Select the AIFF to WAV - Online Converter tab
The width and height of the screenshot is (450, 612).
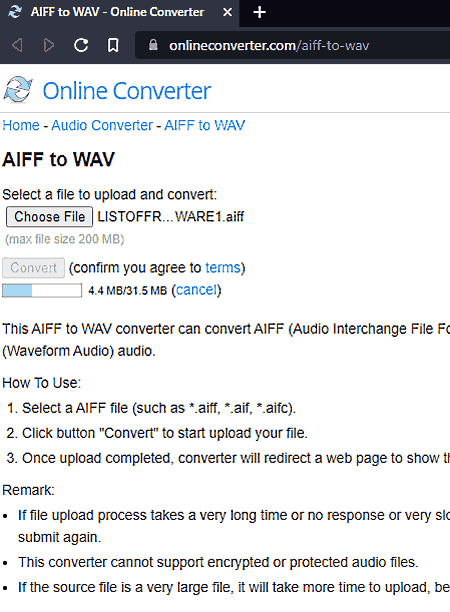coord(119,13)
